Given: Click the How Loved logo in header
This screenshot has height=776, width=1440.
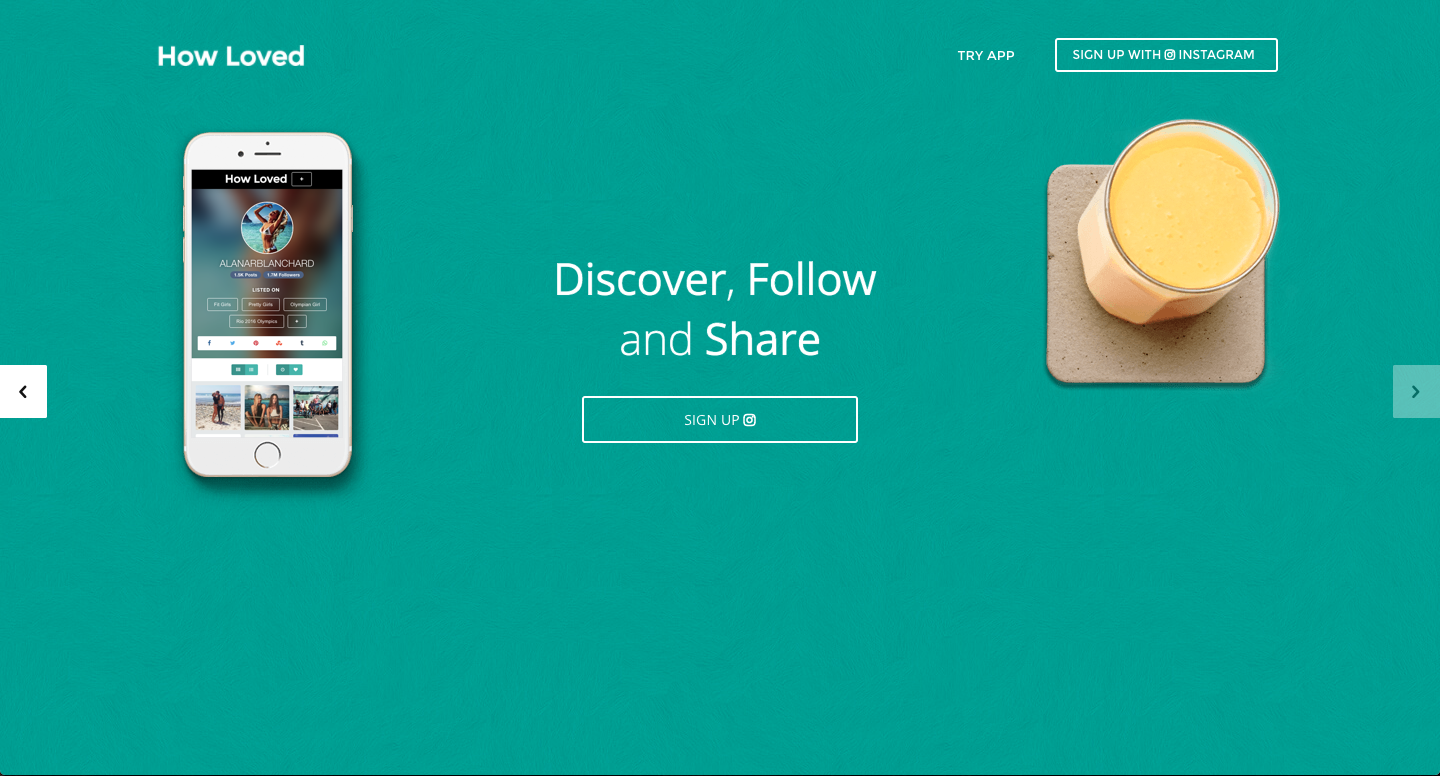Looking at the screenshot, I should 231,56.
